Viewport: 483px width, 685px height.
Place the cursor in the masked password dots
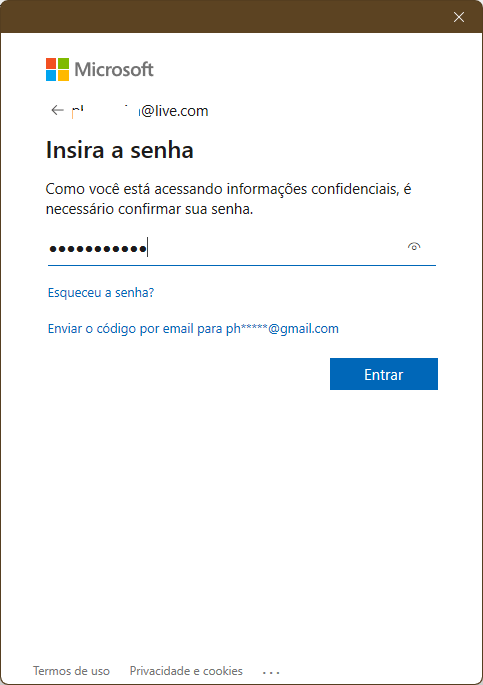point(98,249)
